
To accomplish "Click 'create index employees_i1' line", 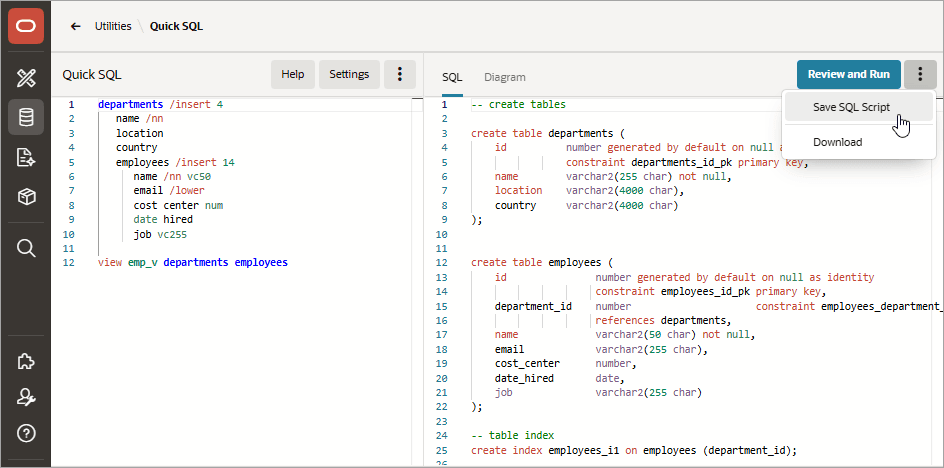I will 634,450.
